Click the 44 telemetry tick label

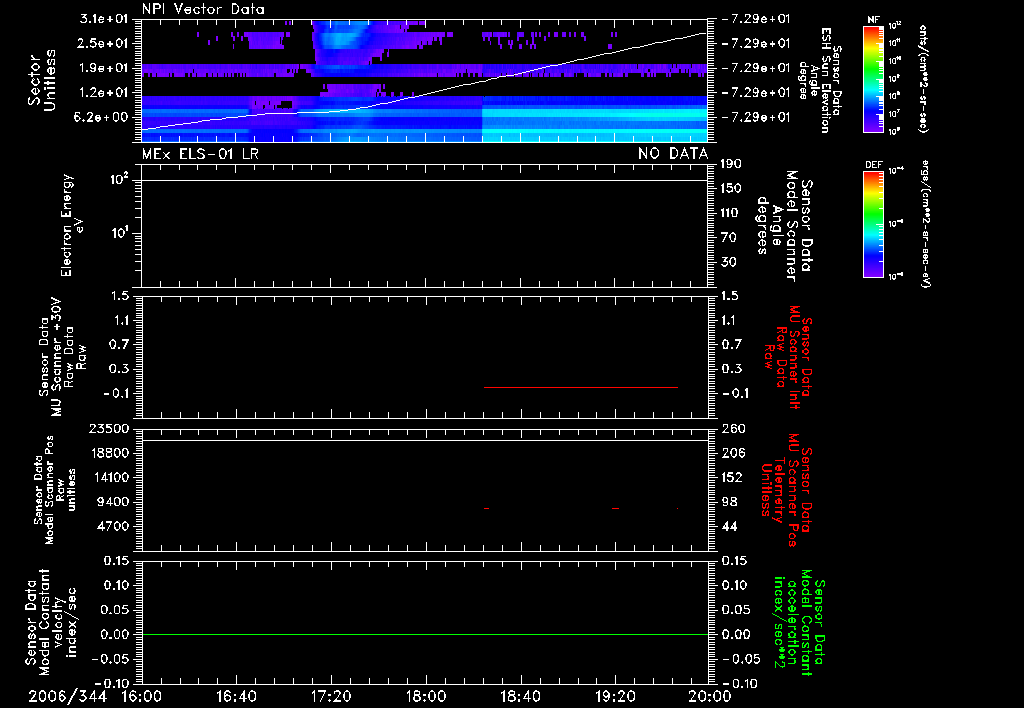729,526
